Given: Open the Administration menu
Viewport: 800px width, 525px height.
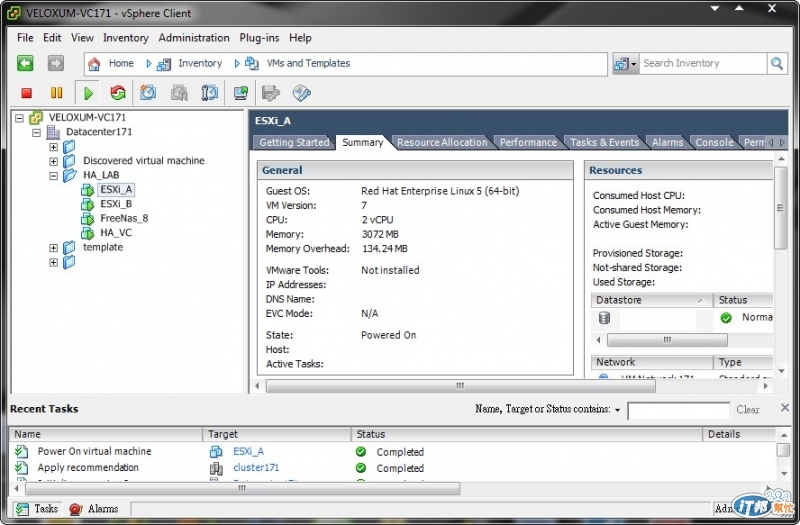Looking at the screenshot, I should pyautogui.click(x=194, y=38).
